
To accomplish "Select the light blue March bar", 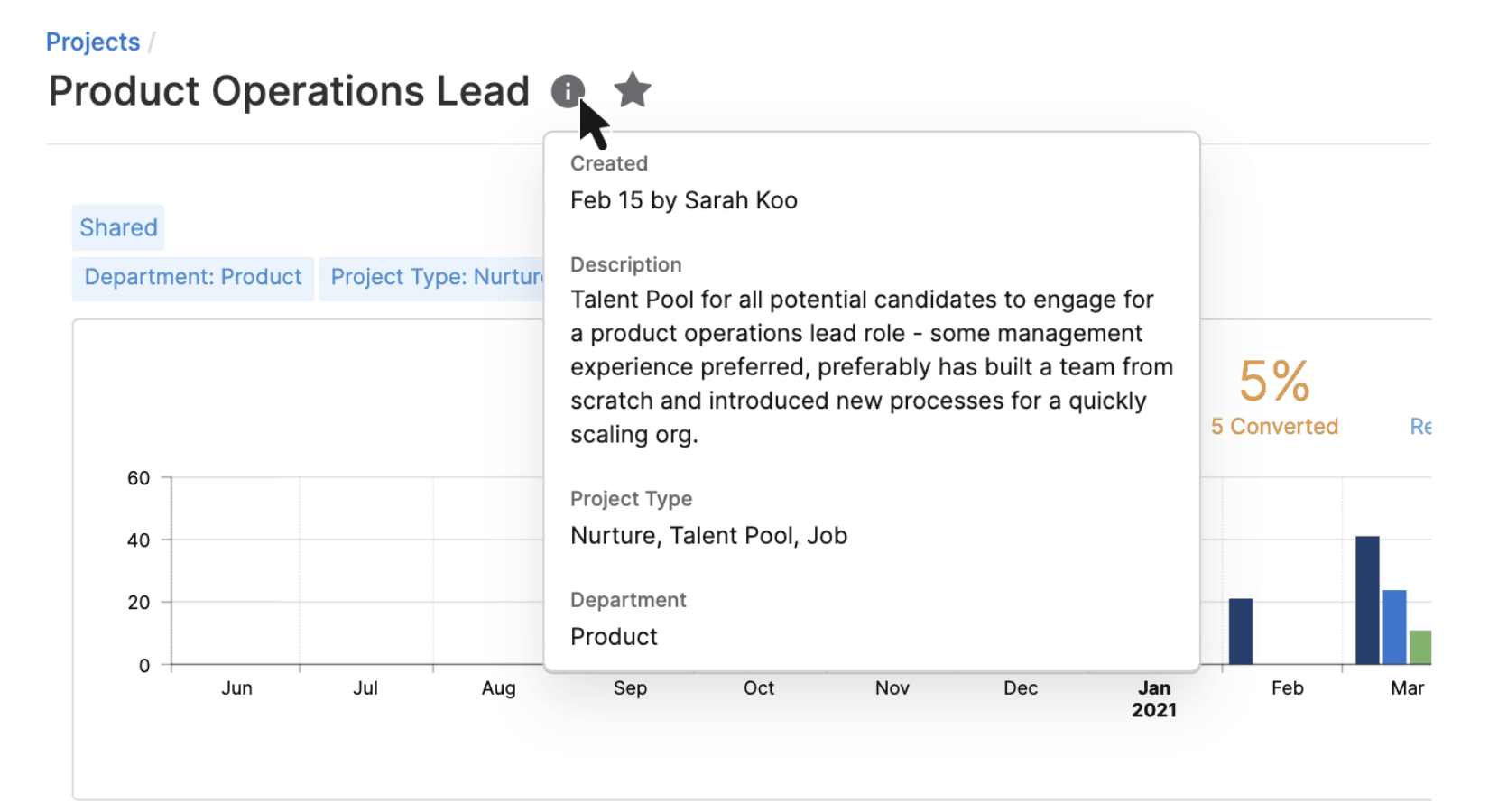I will coord(1394,627).
